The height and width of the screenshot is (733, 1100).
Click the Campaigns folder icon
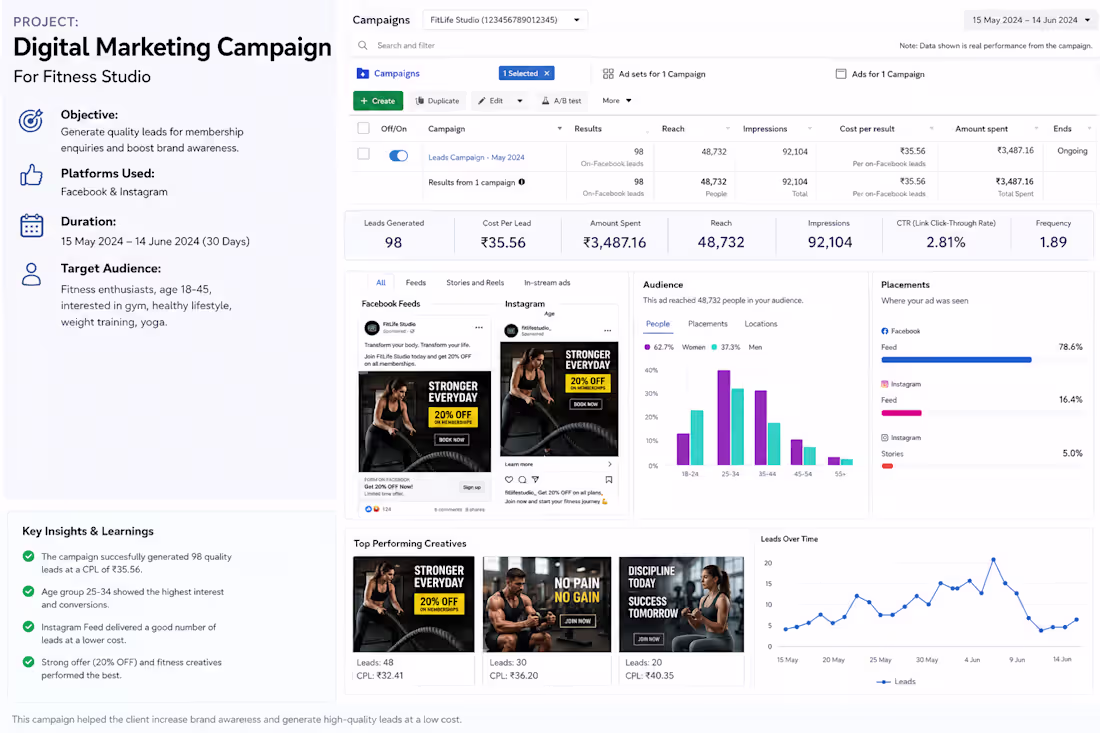(x=363, y=74)
